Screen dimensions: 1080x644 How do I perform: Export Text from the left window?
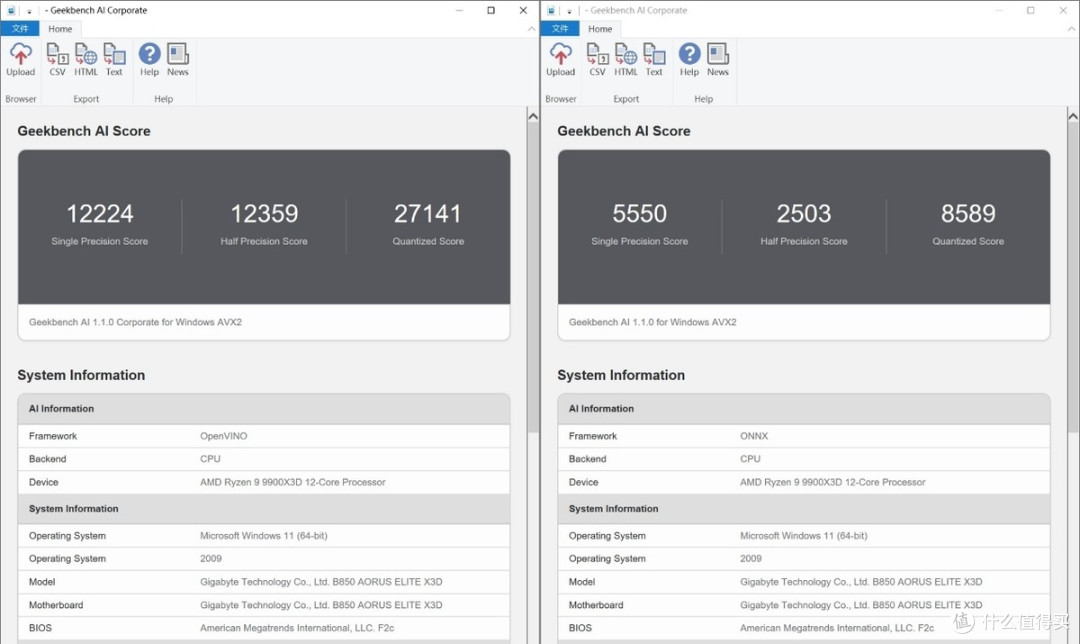tap(114, 59)
